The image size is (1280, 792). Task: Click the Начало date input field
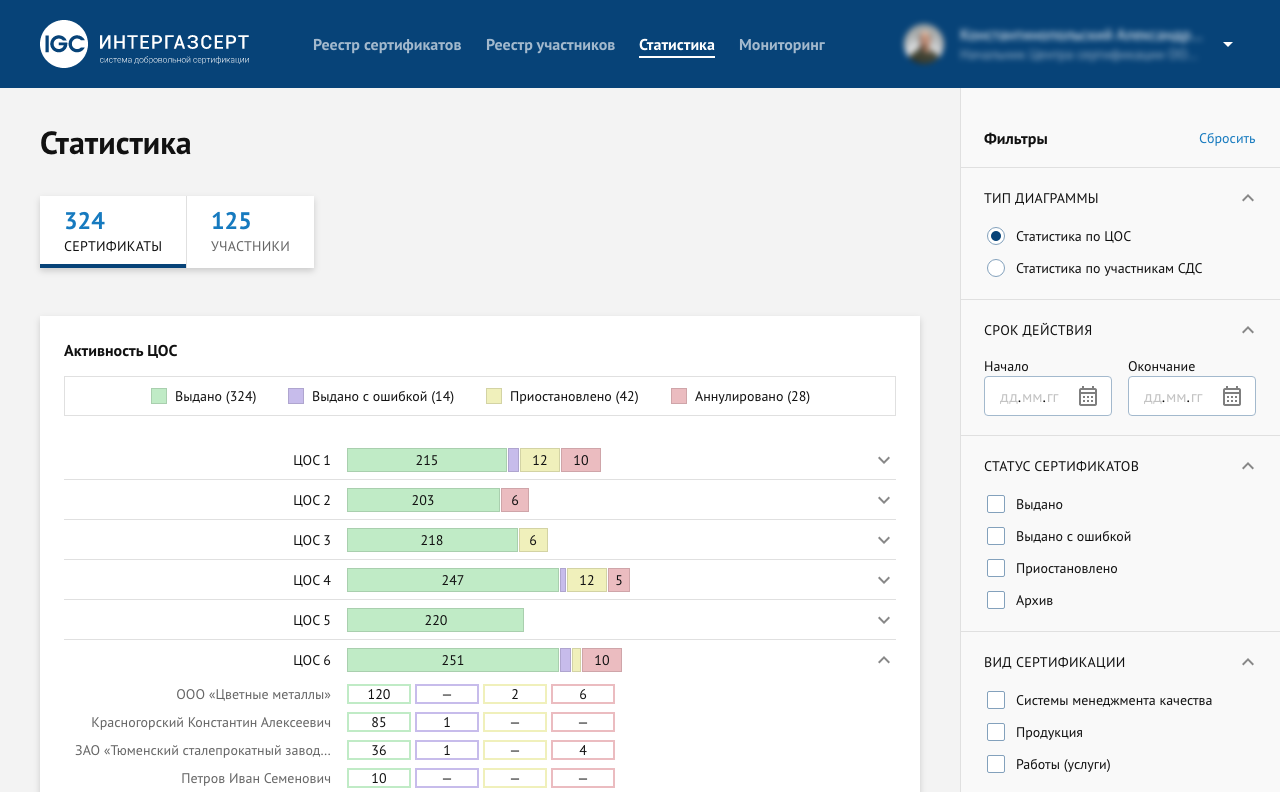point(1030,397)
